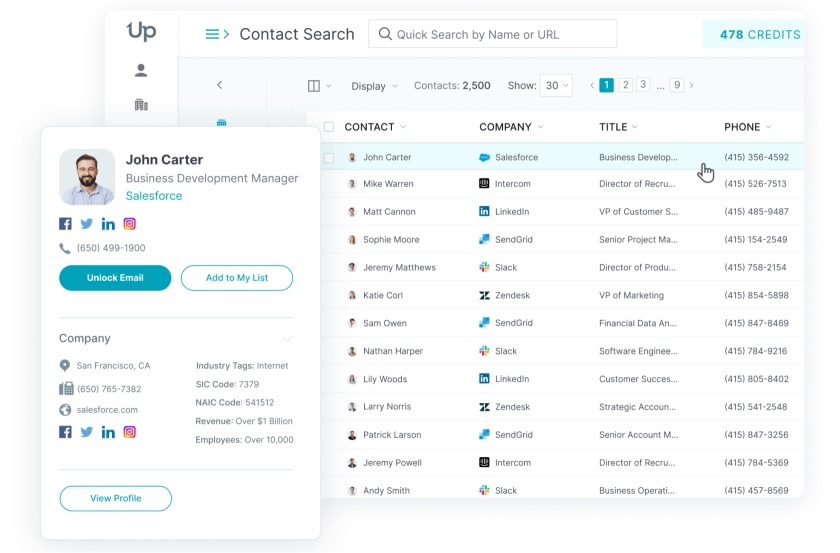Open the person icon in left sidebar

point(141,70)
